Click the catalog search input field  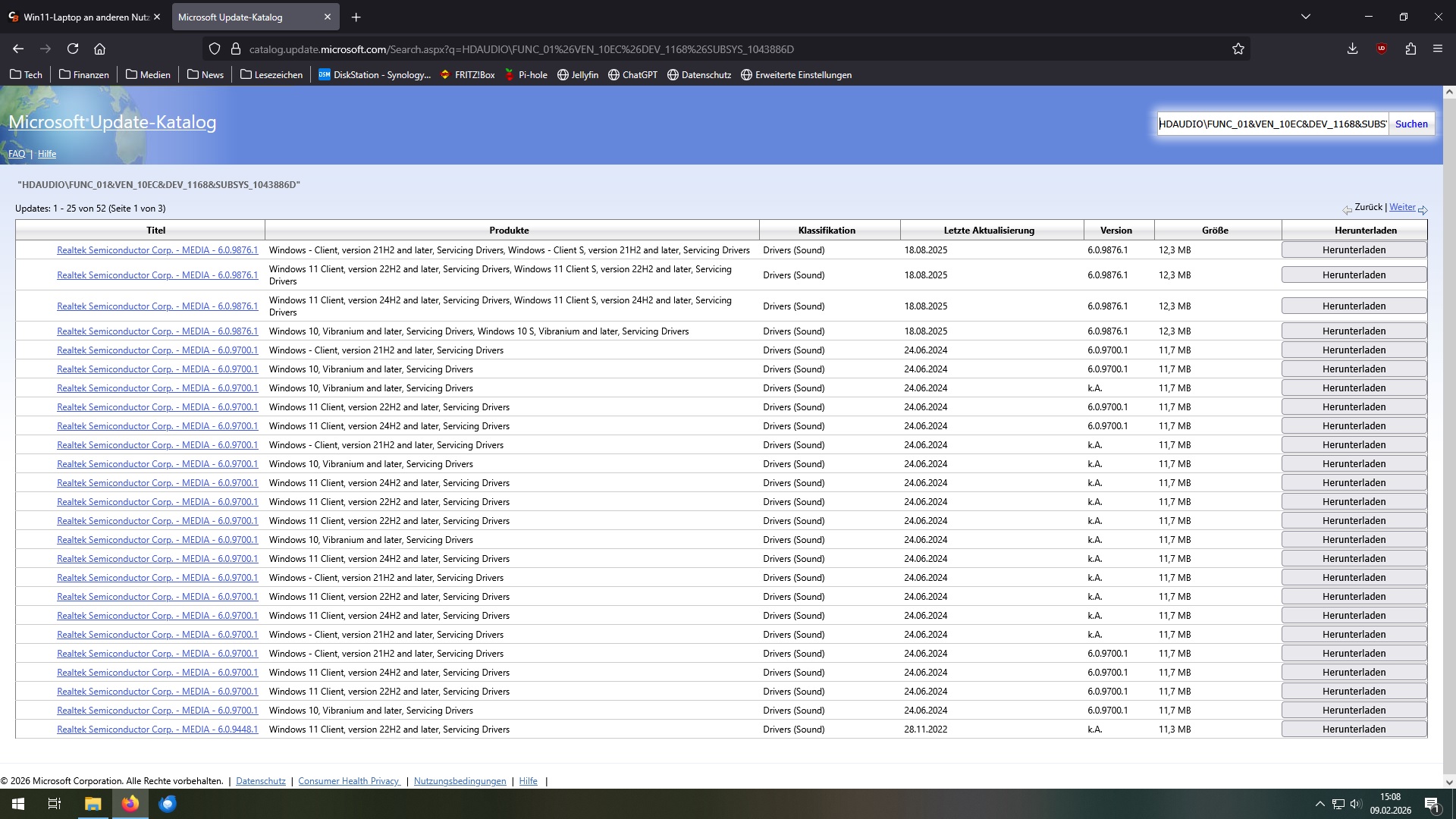pyautogui.click(x=1272, y=124)
